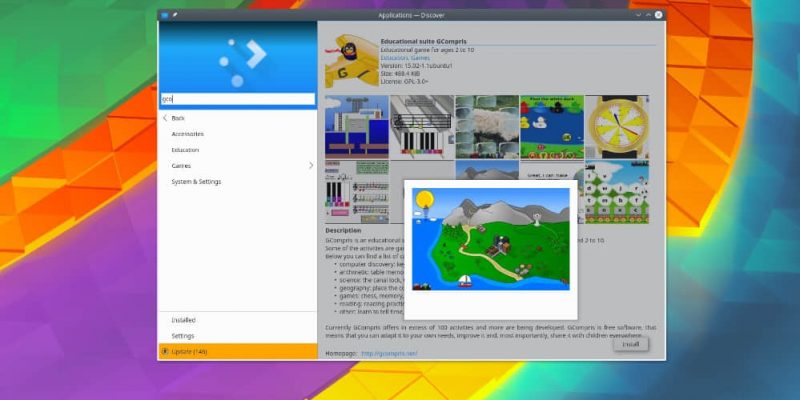
Task: Open the gcompris.net homepage link
Action: point(389,353)
